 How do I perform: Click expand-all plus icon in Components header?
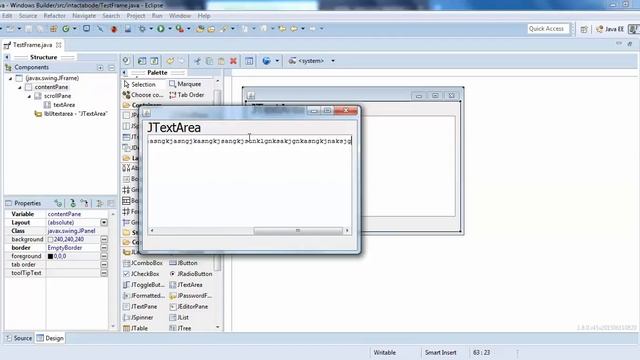click(100, 68)
